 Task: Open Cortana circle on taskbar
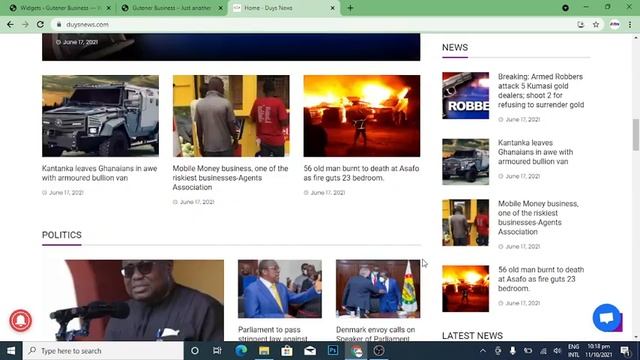(195, 351)
